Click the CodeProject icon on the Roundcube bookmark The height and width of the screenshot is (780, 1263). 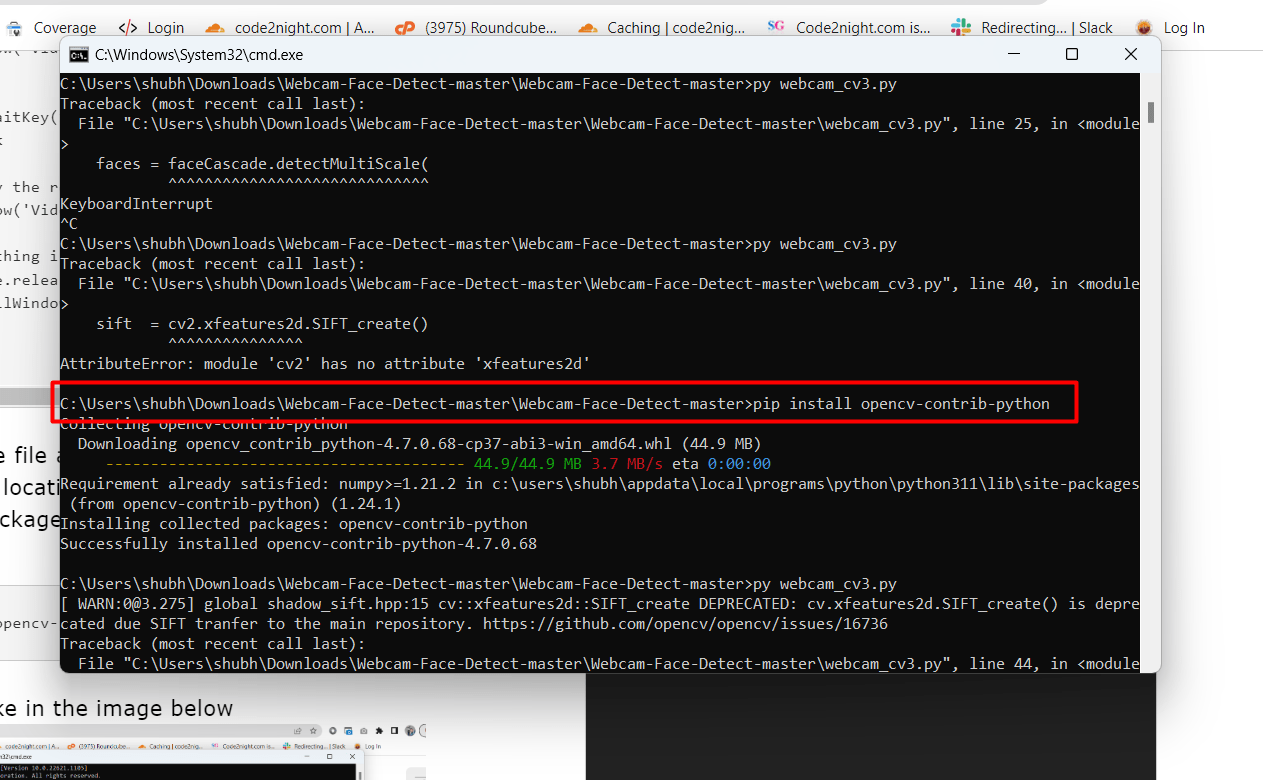coord(405,28)
